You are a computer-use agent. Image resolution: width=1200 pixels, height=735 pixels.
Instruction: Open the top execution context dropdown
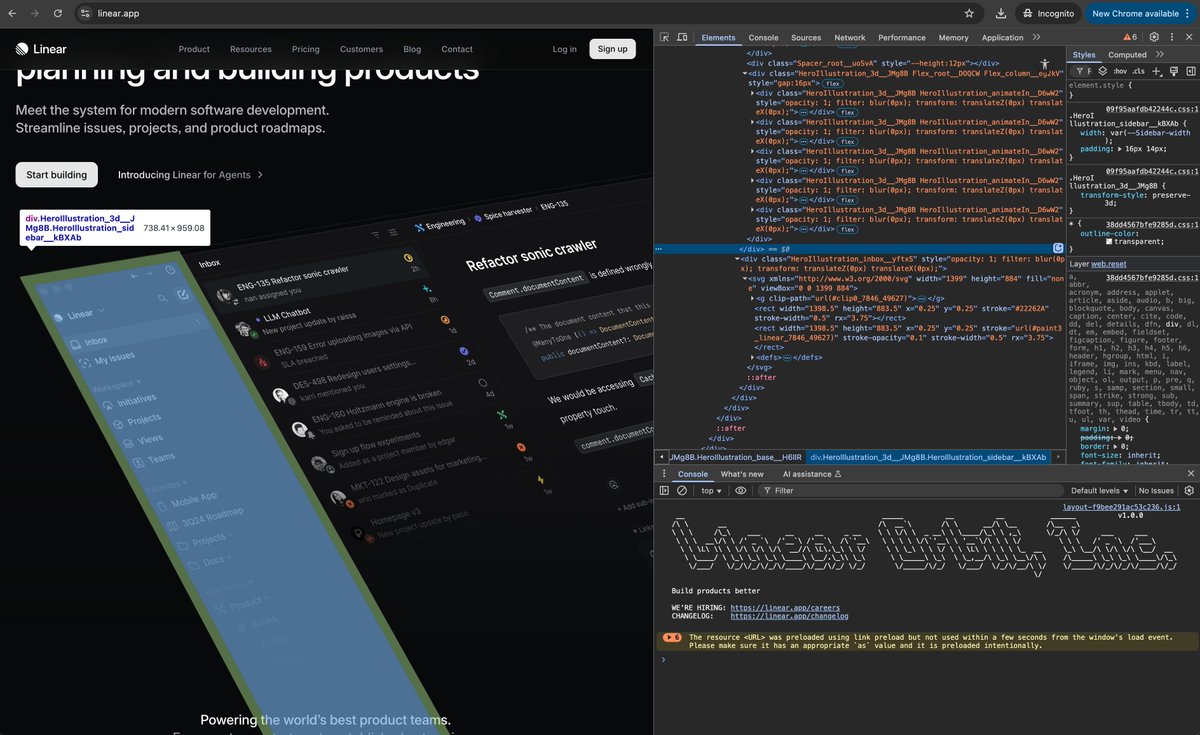pyautogui.click(x=712, y=491)
